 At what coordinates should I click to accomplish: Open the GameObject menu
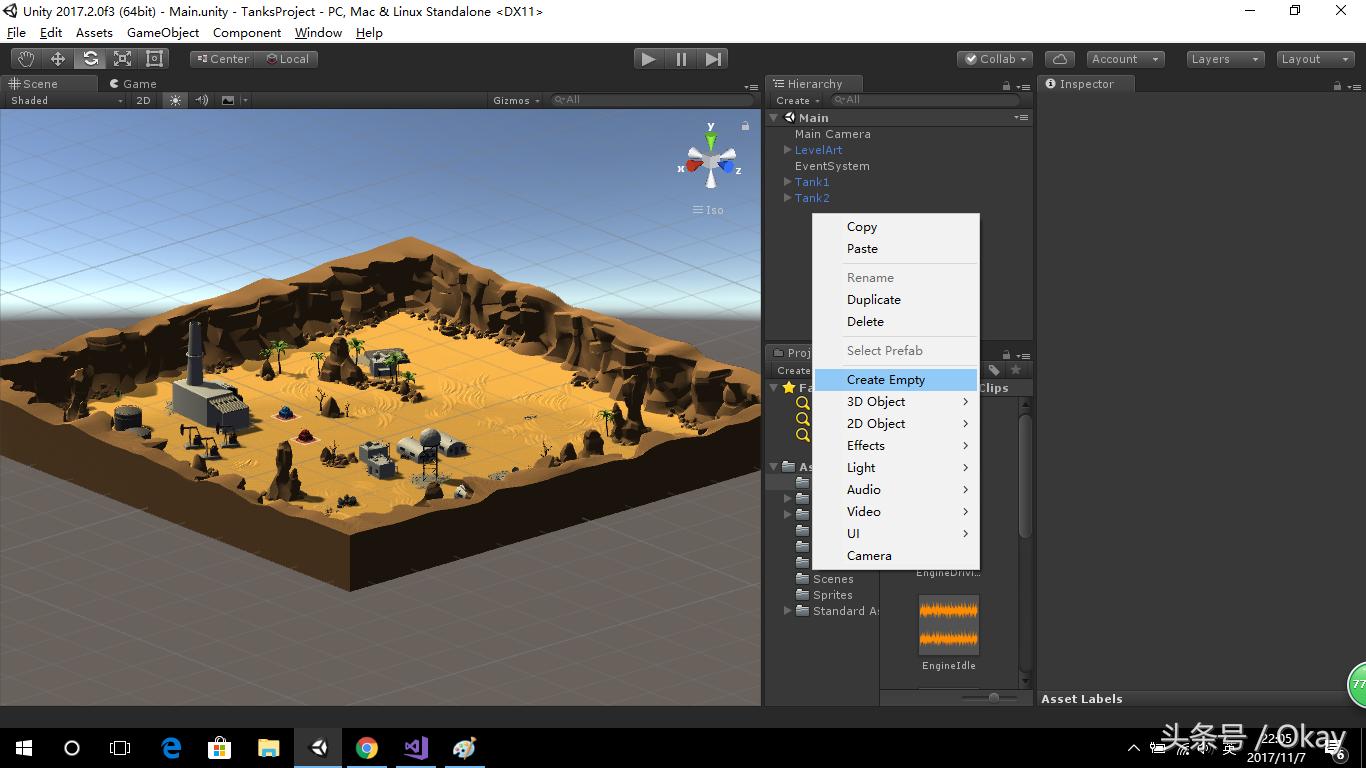tap(162, 32)
